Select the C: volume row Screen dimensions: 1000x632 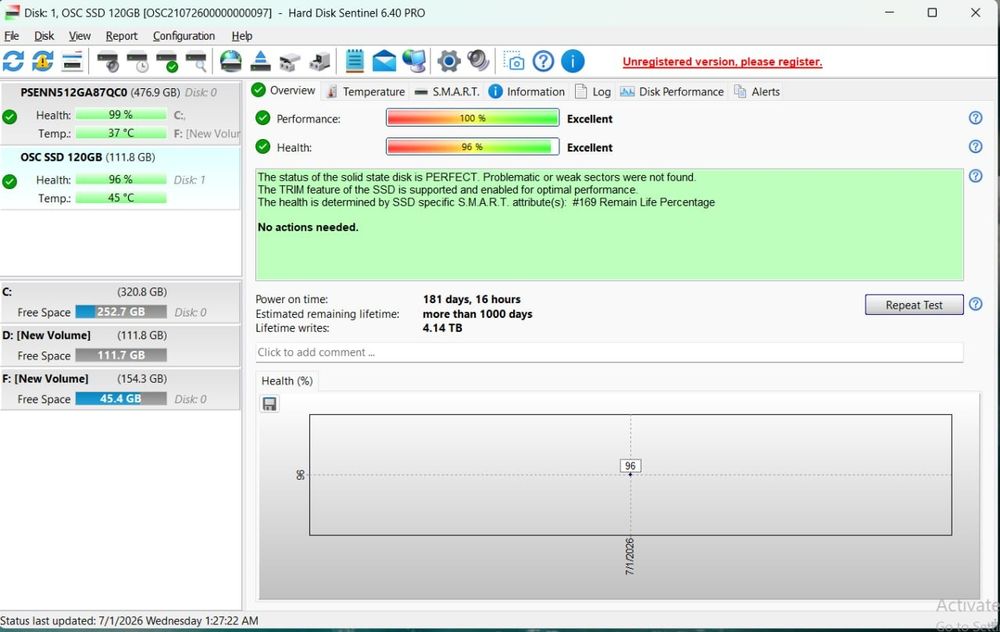point(121,302)
